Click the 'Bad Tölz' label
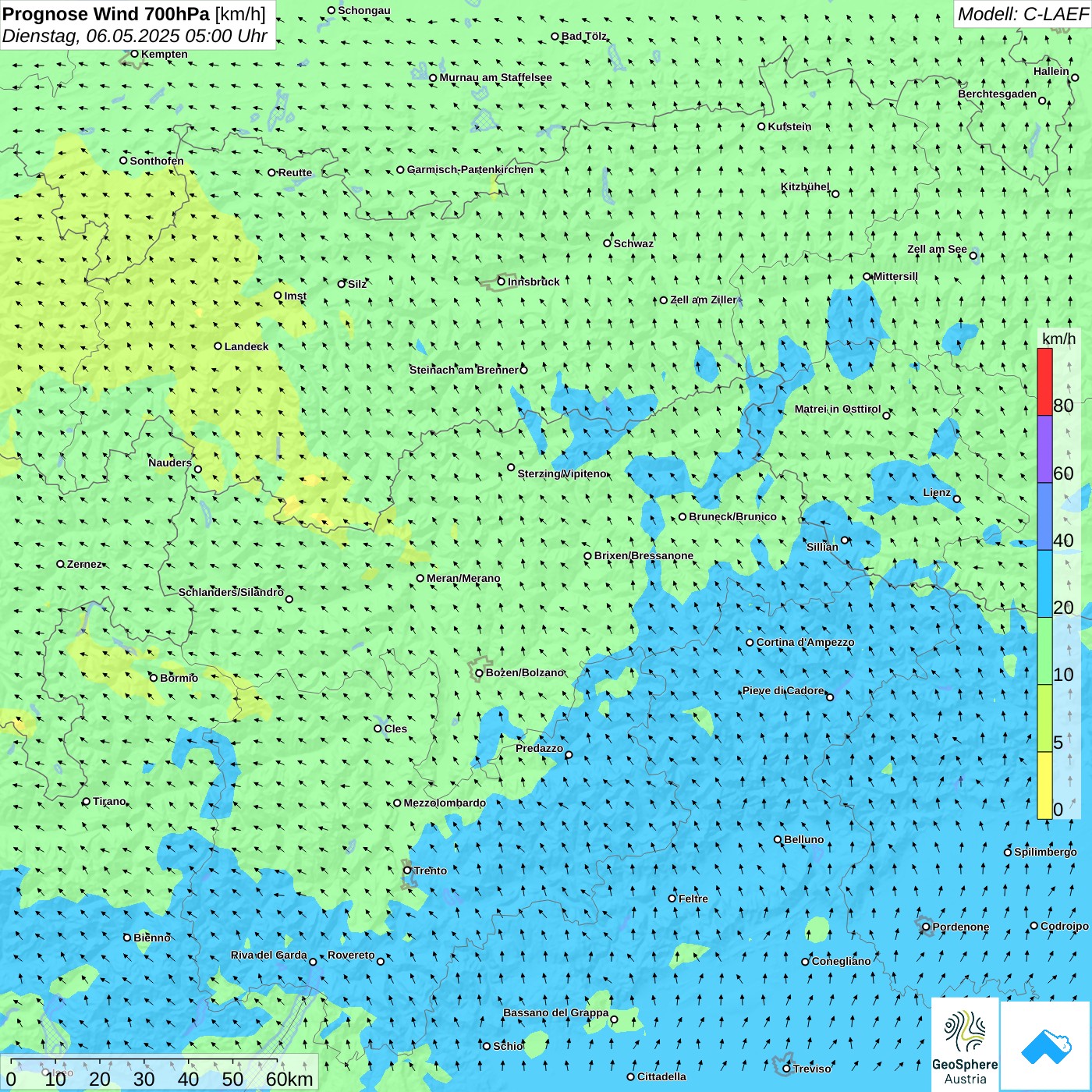Image resolution: width=1092 pixels, height=1092 pixels. point(584,36)
